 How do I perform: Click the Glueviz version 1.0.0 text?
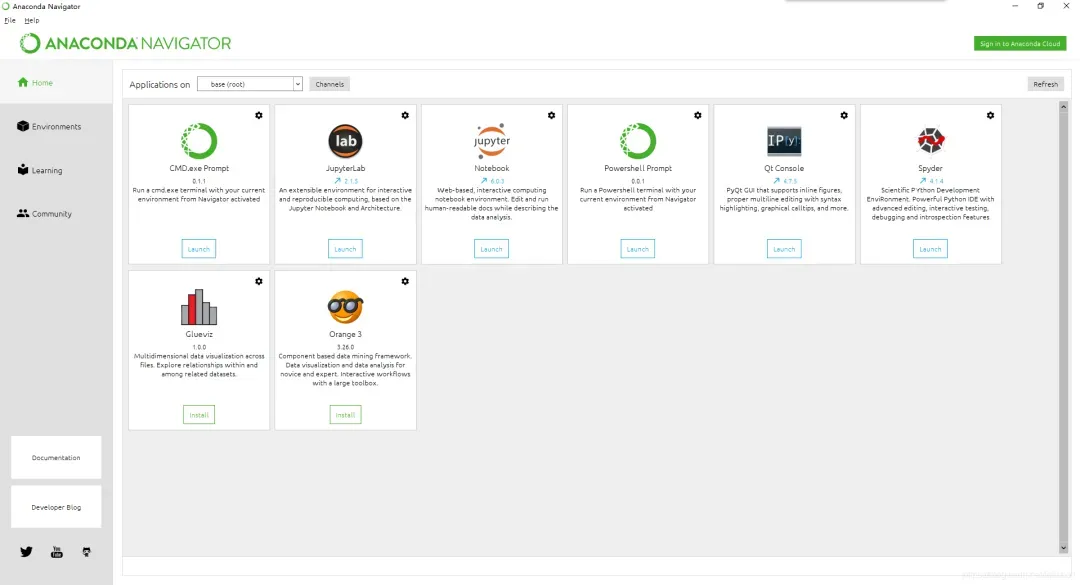pos(199,347)
